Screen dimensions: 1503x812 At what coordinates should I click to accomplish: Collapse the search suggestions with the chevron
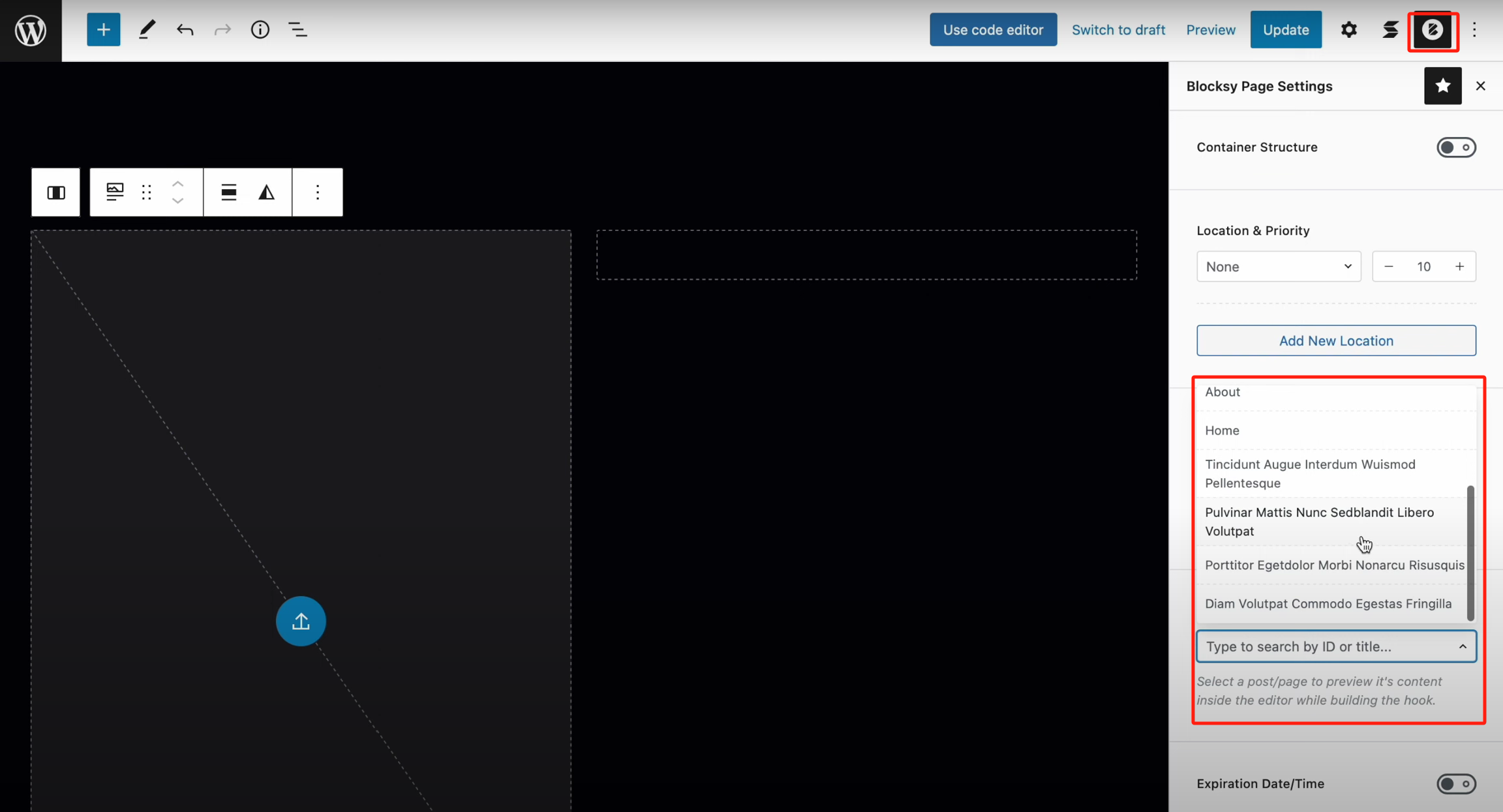[x=1462, y=646]
